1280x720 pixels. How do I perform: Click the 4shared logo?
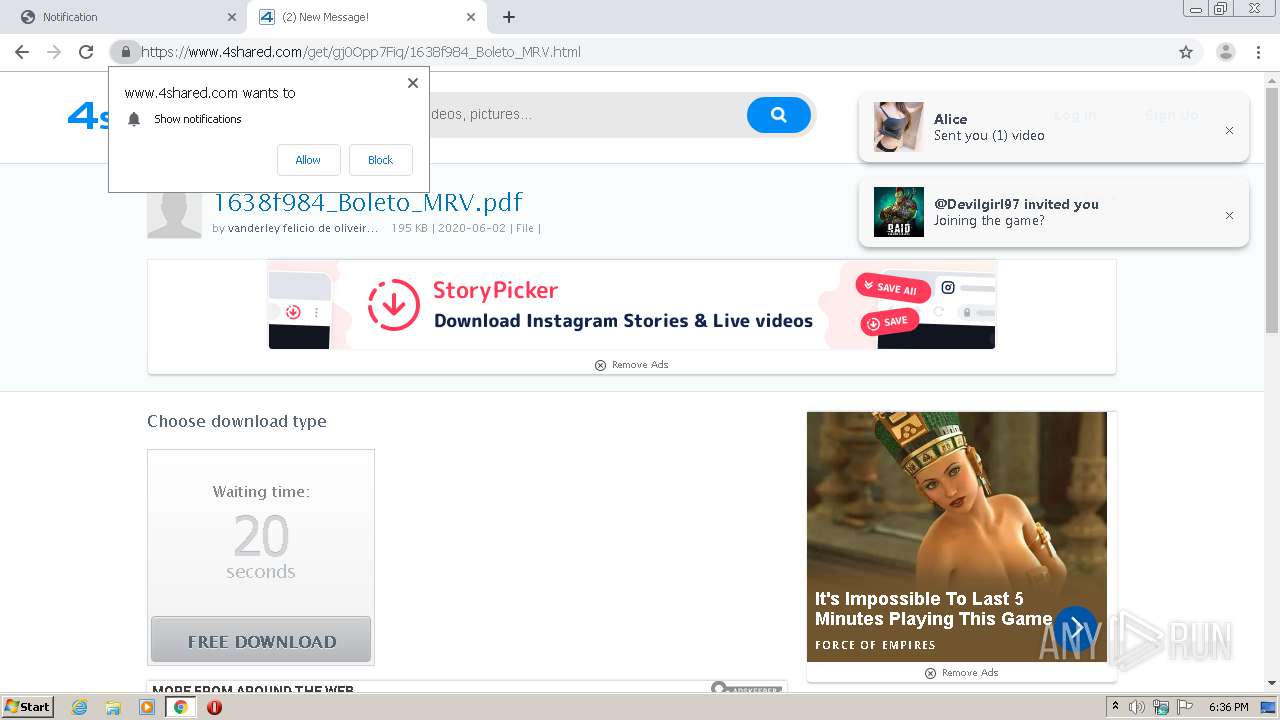(x=88, y=116)
